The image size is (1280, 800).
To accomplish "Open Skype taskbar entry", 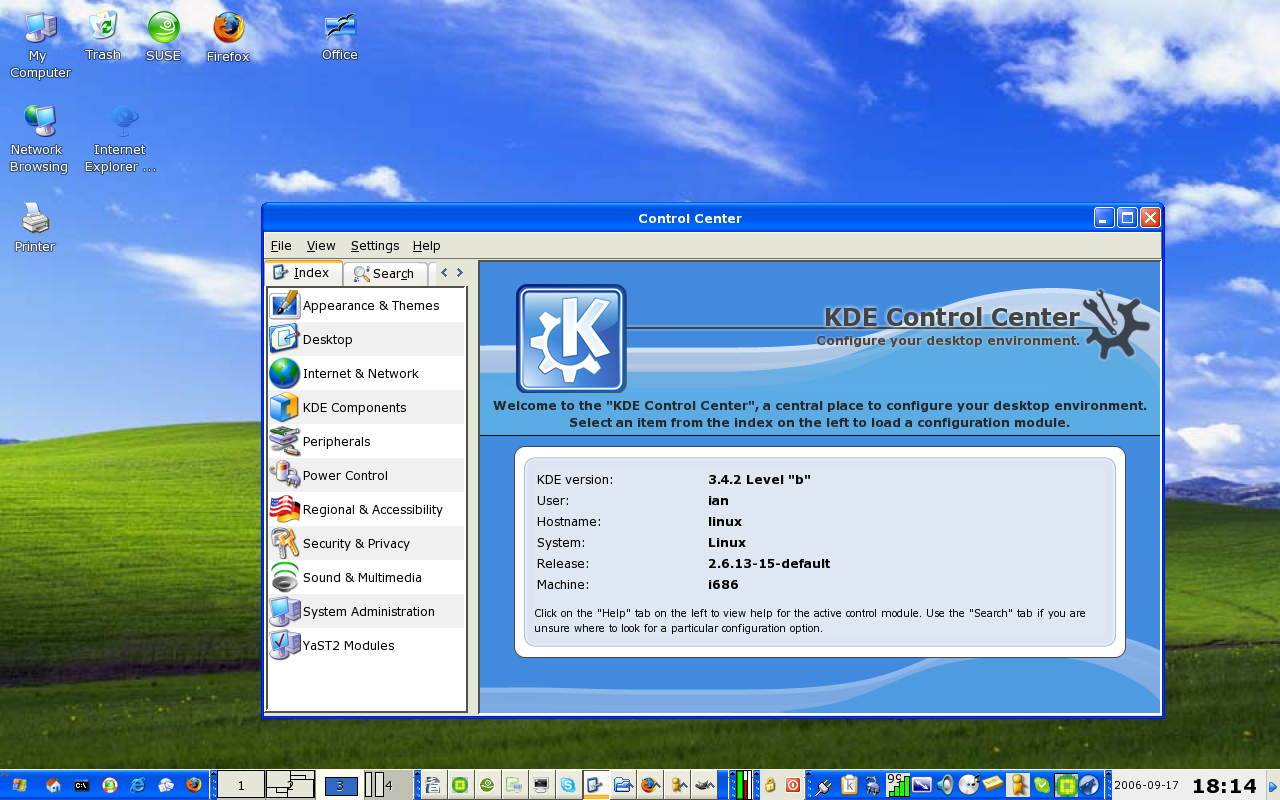I will [x=568, y=785].
